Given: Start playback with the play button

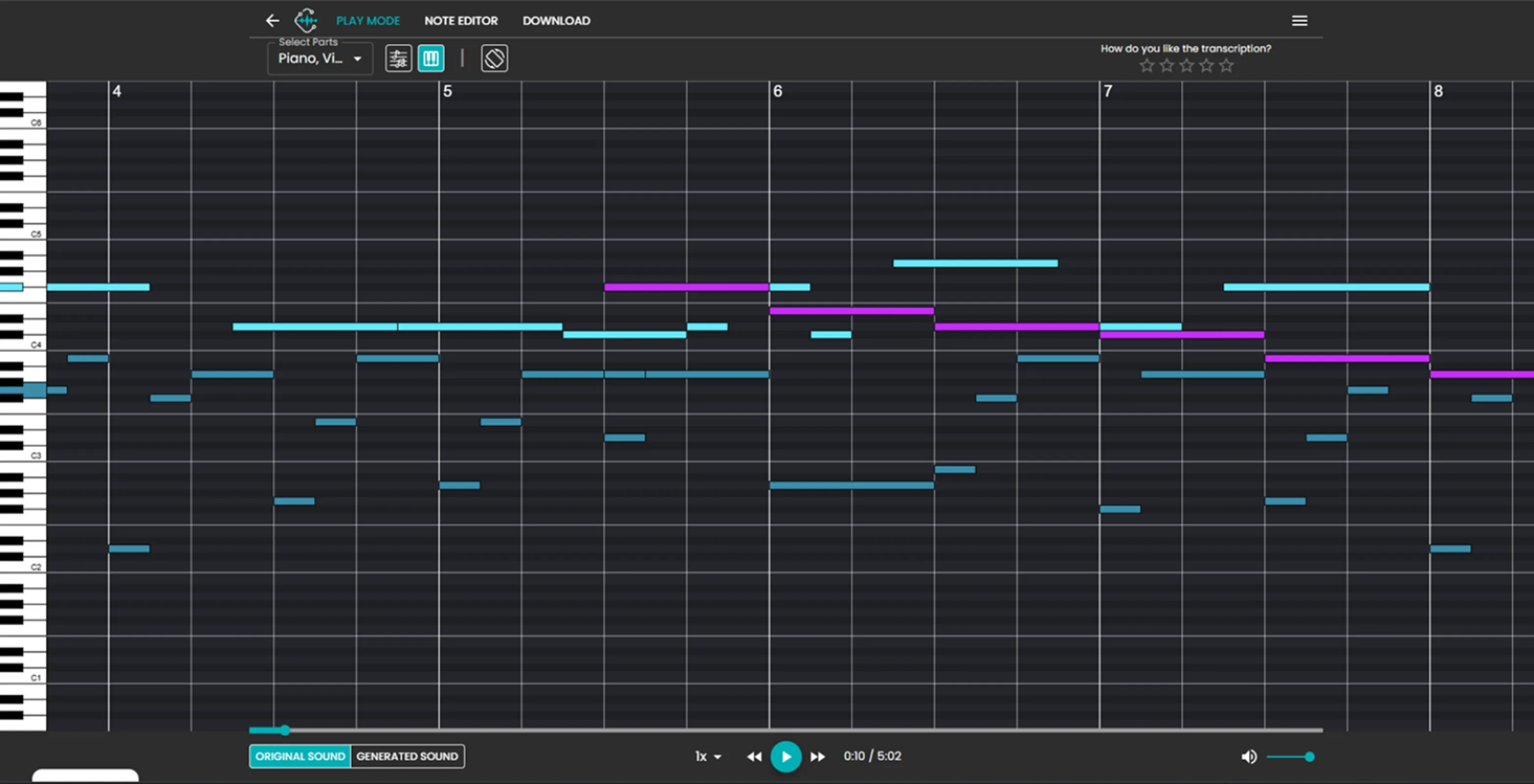Looking at the screenshot, I should point(786,757).
